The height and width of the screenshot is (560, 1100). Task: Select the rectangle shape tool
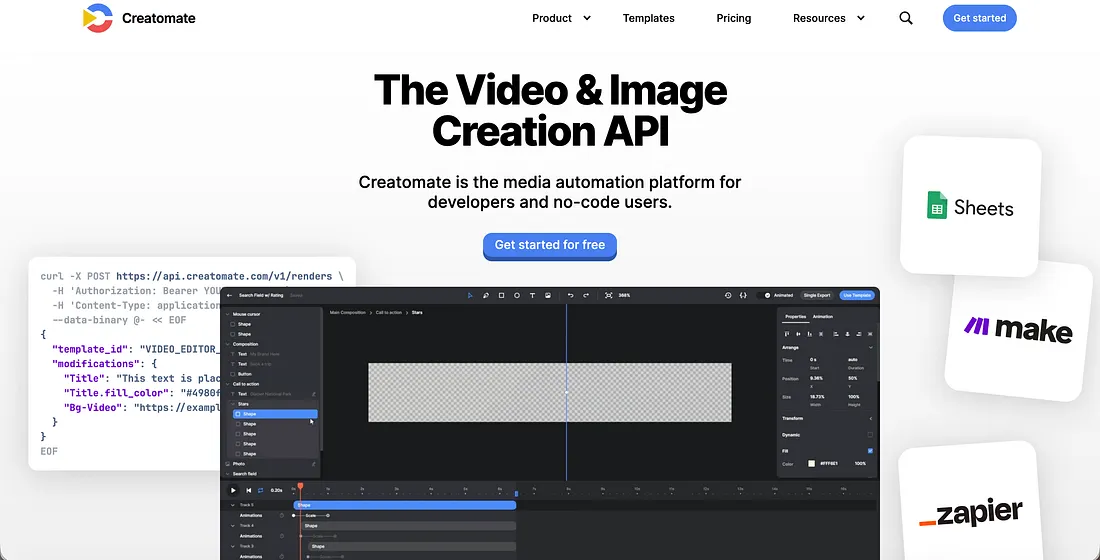(501, 295)
